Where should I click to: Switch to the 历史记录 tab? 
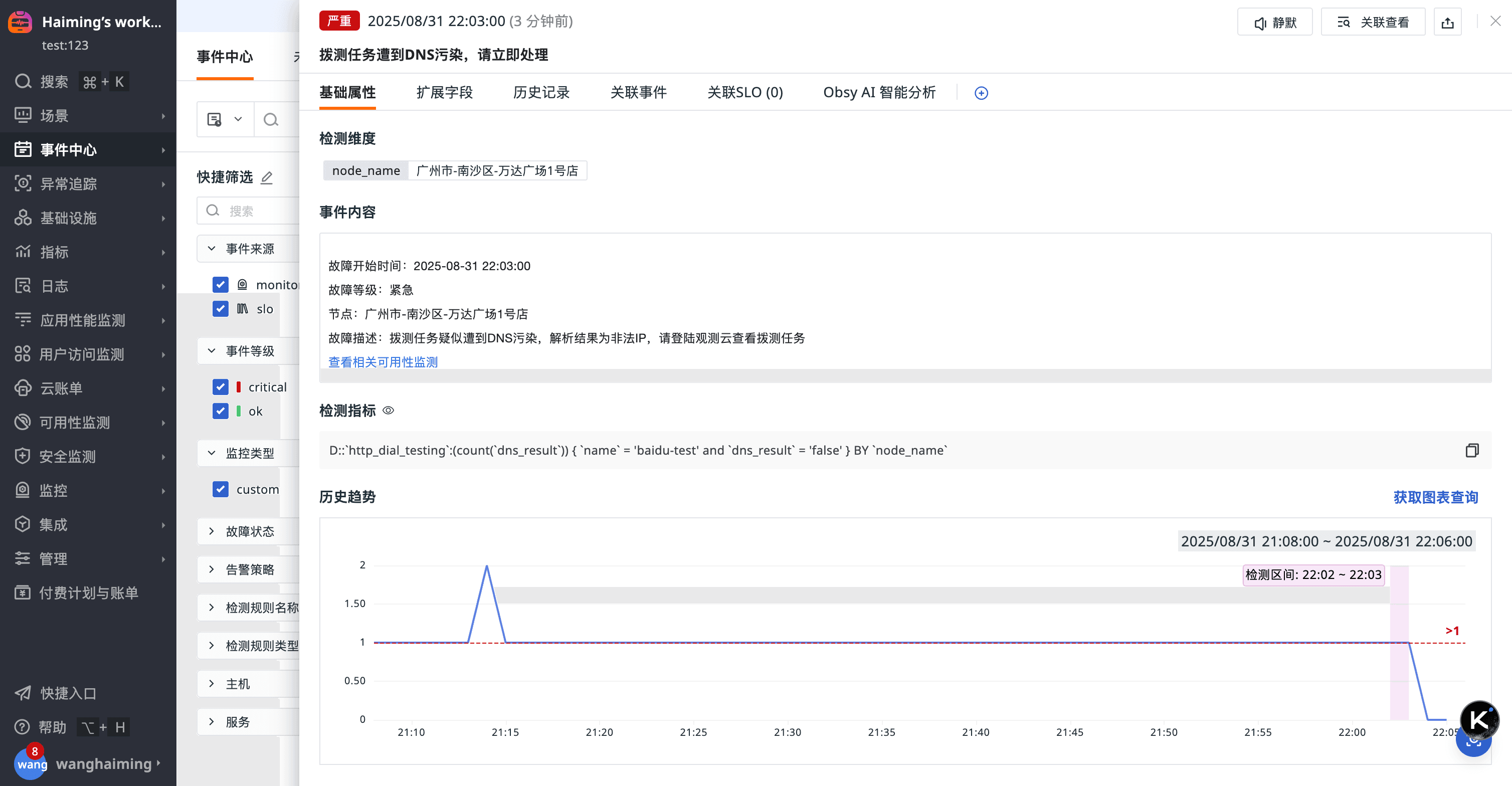point(540,93)
